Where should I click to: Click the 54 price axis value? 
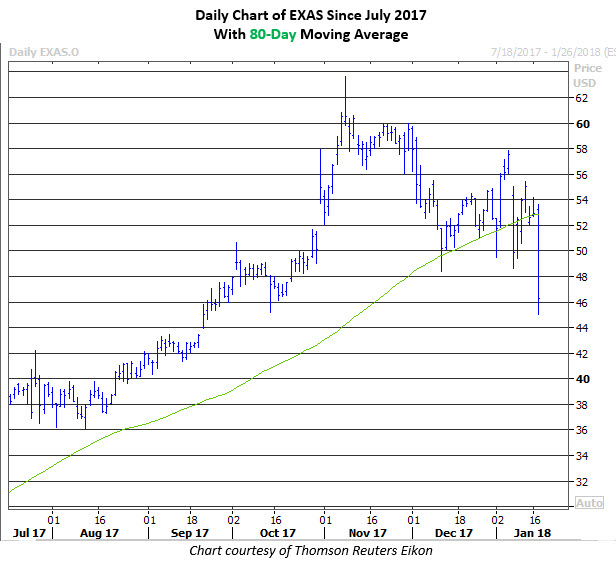click(x=582, y=200)
